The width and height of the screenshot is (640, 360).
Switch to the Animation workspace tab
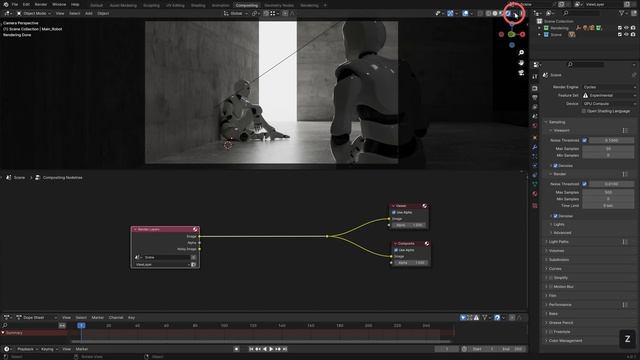pos(220,5)
